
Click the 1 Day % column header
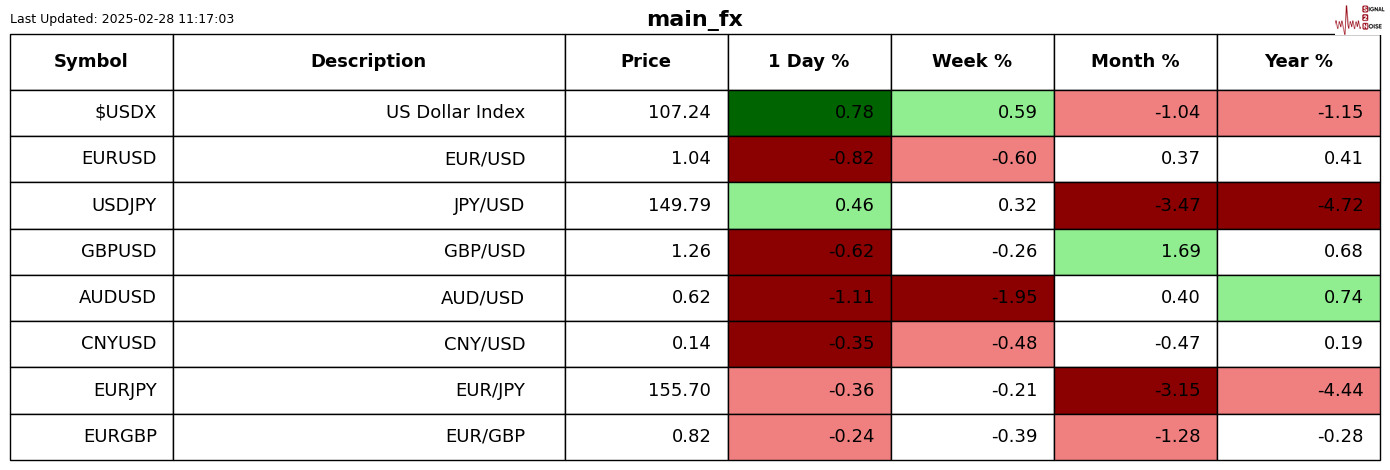point(809,62)
